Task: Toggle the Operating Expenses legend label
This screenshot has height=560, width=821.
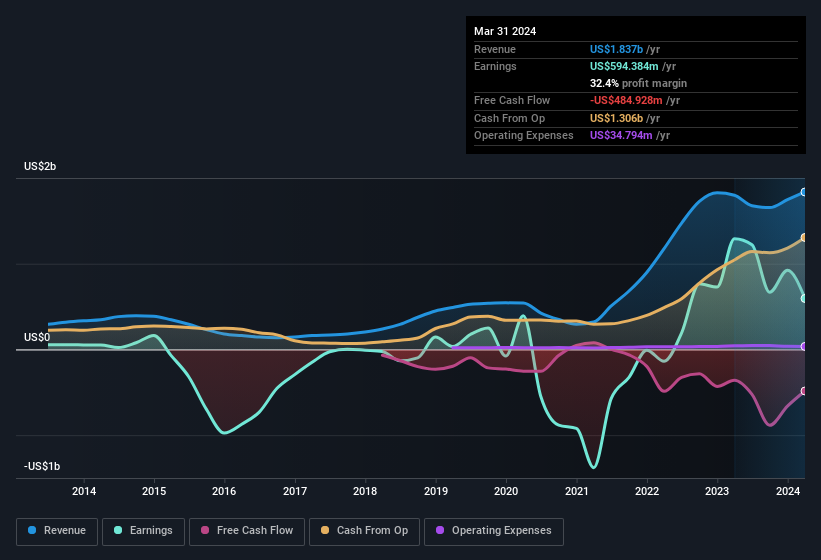Action: point(501,531)
